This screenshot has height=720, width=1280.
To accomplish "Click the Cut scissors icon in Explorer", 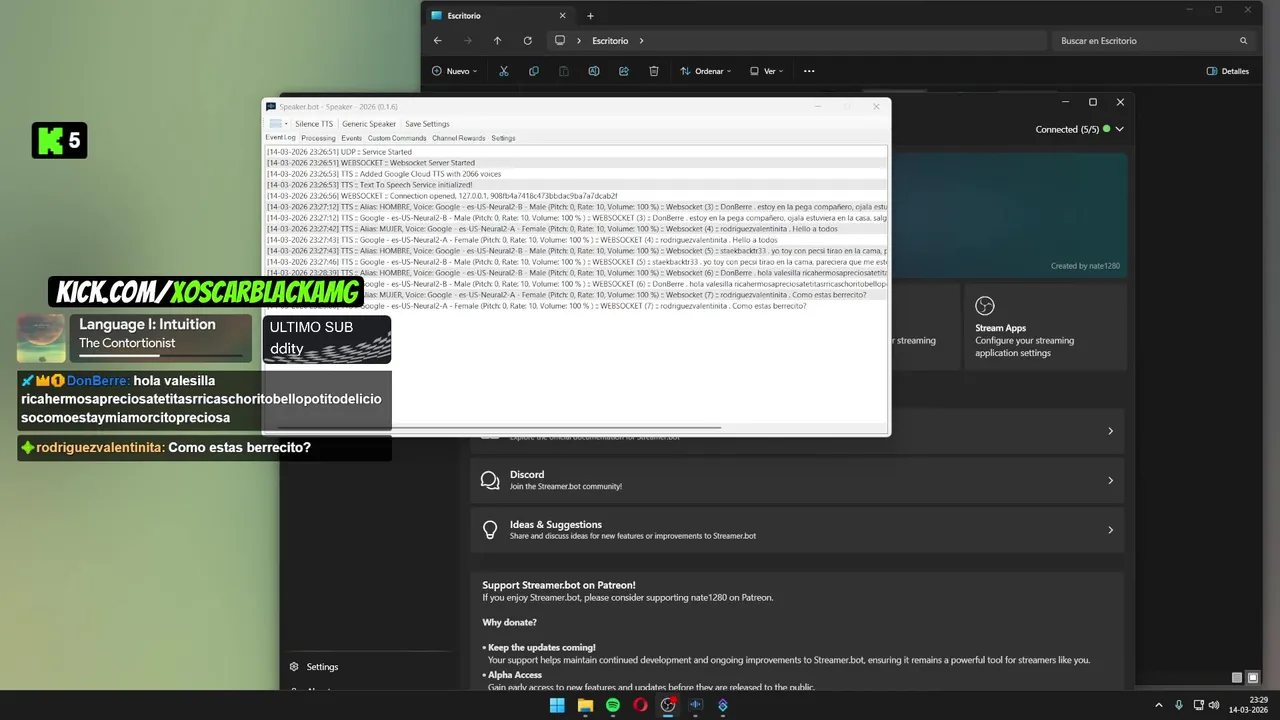I will (x=504, y=71).
